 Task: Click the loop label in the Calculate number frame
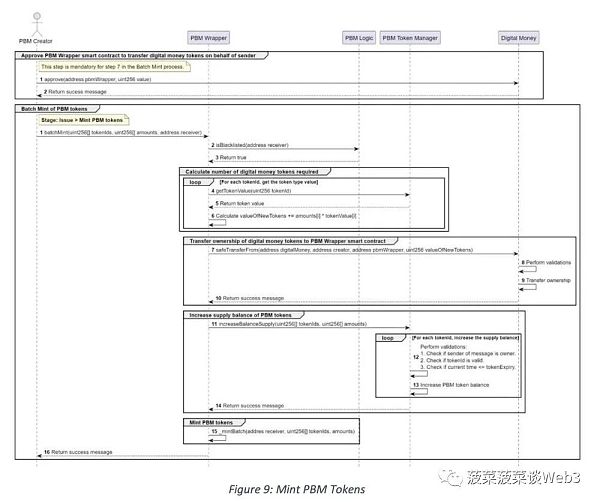[195, 182]
